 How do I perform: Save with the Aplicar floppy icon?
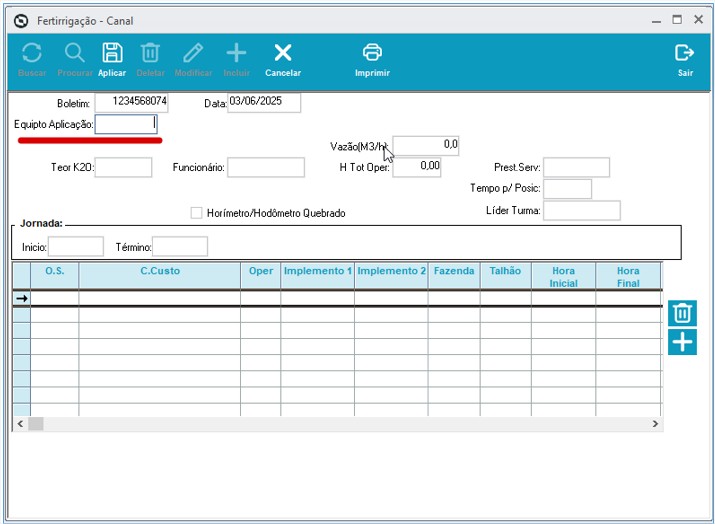click(x=112, y=53)
